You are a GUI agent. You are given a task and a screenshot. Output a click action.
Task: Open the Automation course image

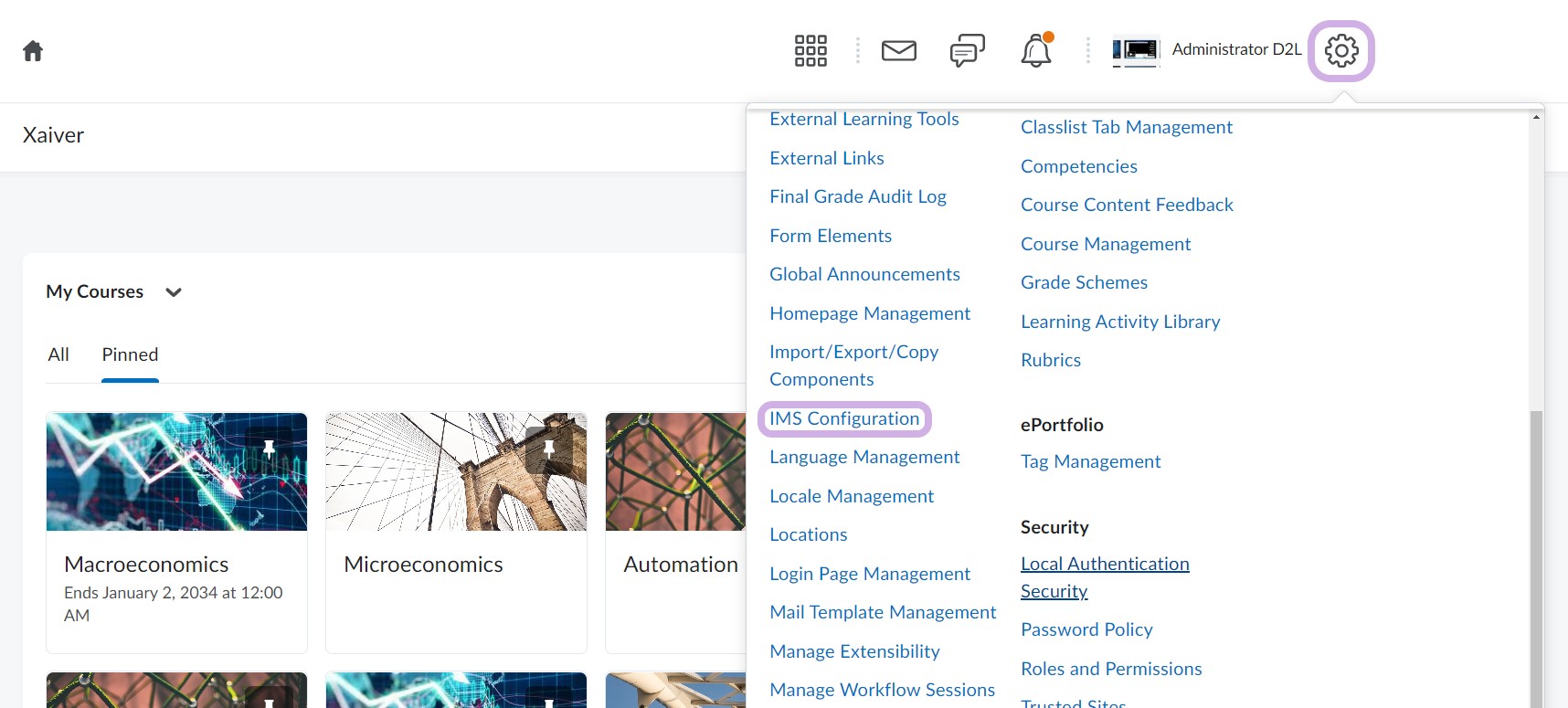pos(675,471)
